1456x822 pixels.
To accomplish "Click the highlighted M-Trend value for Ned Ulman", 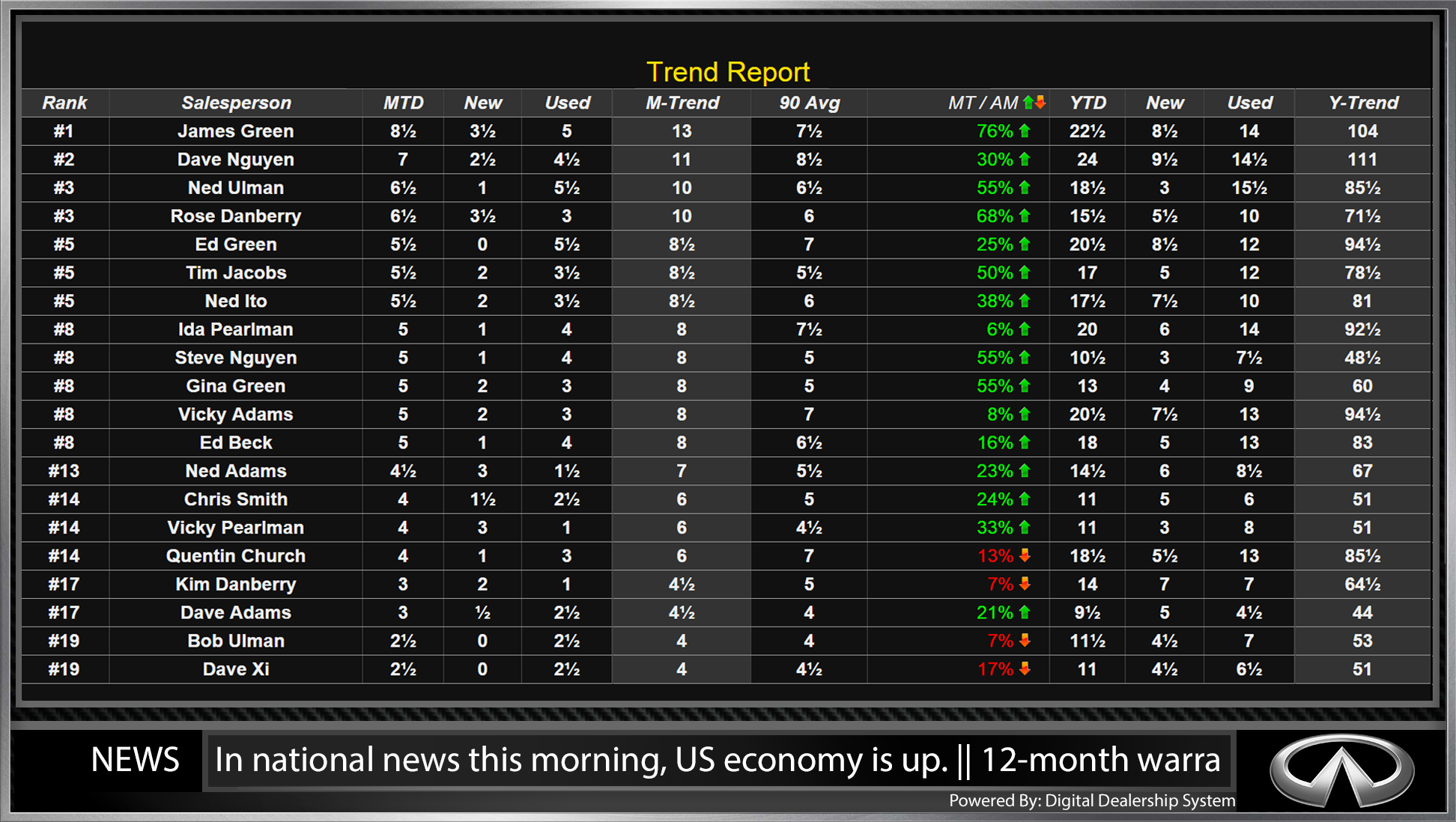I will click(x=681, y=187).
